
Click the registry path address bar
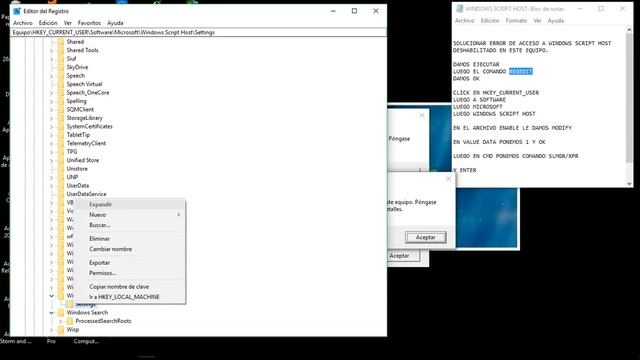199,32
